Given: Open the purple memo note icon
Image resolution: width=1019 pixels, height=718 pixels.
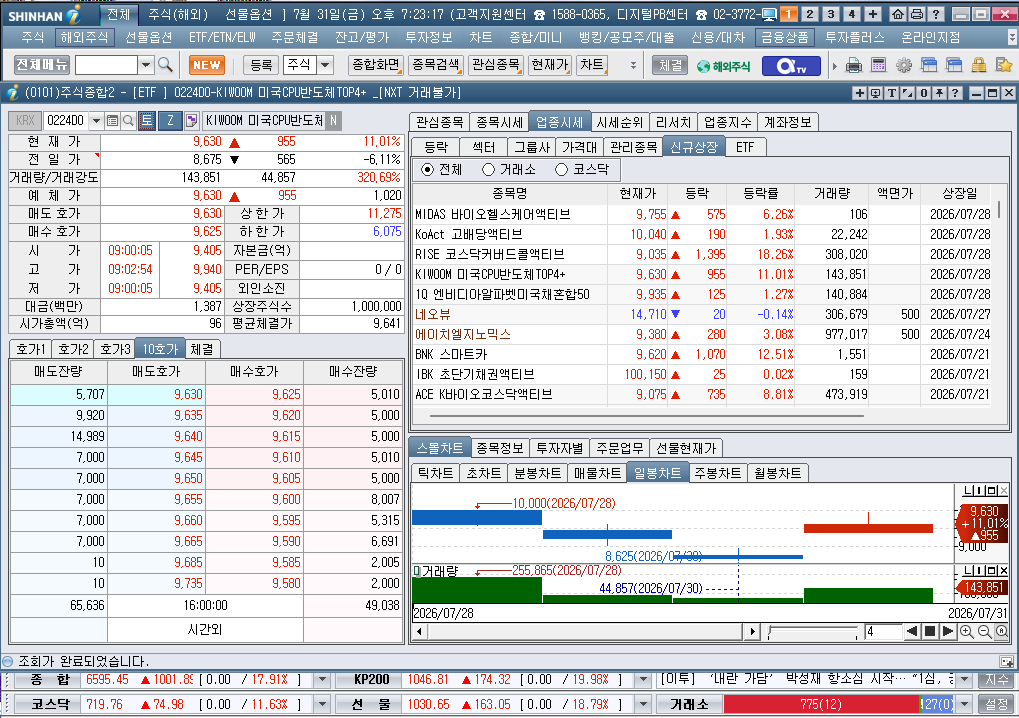Looking at the screenshot, I should pos(191,120).
